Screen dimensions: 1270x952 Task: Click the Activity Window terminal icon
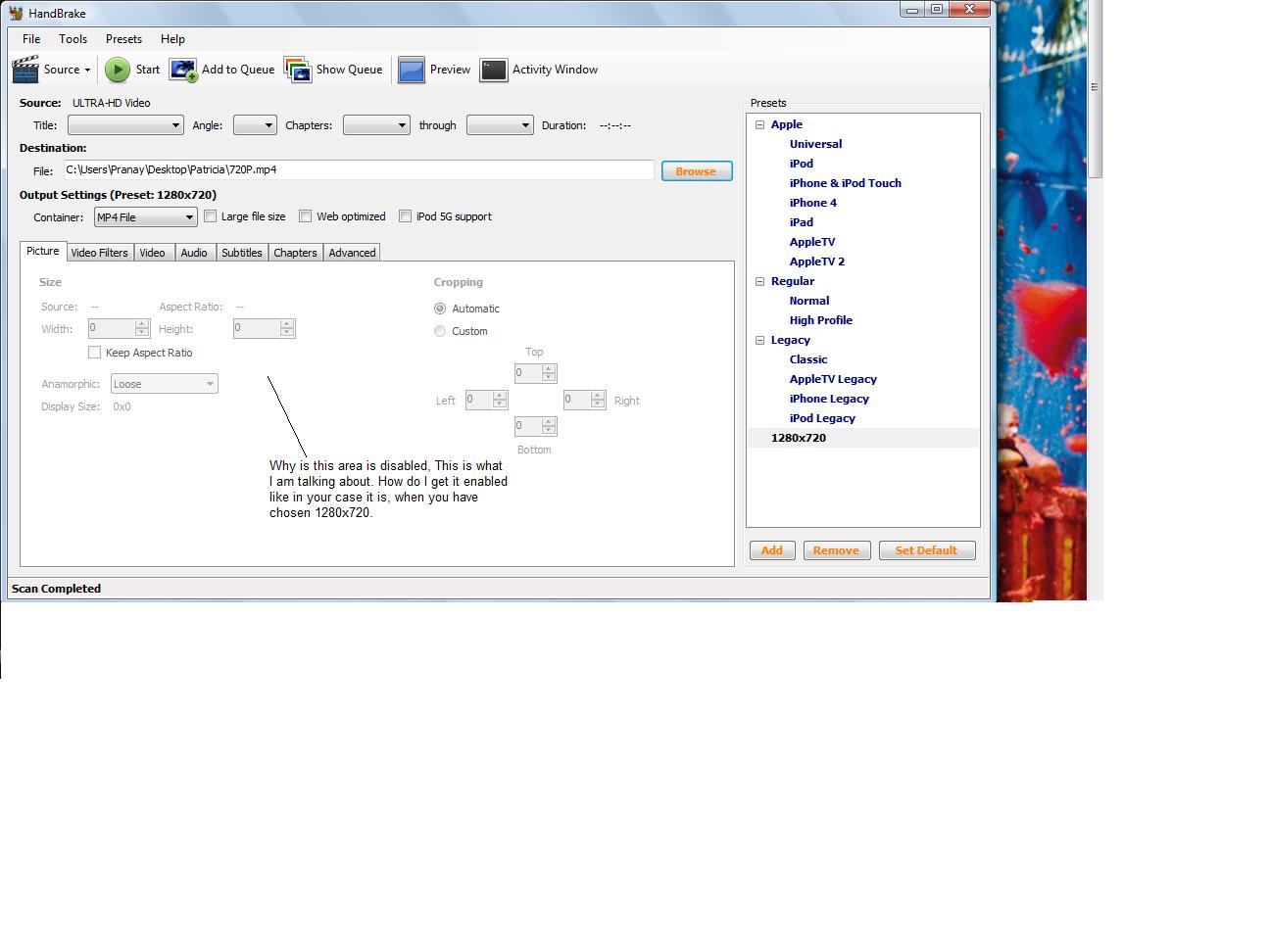[x=494, y=70]
